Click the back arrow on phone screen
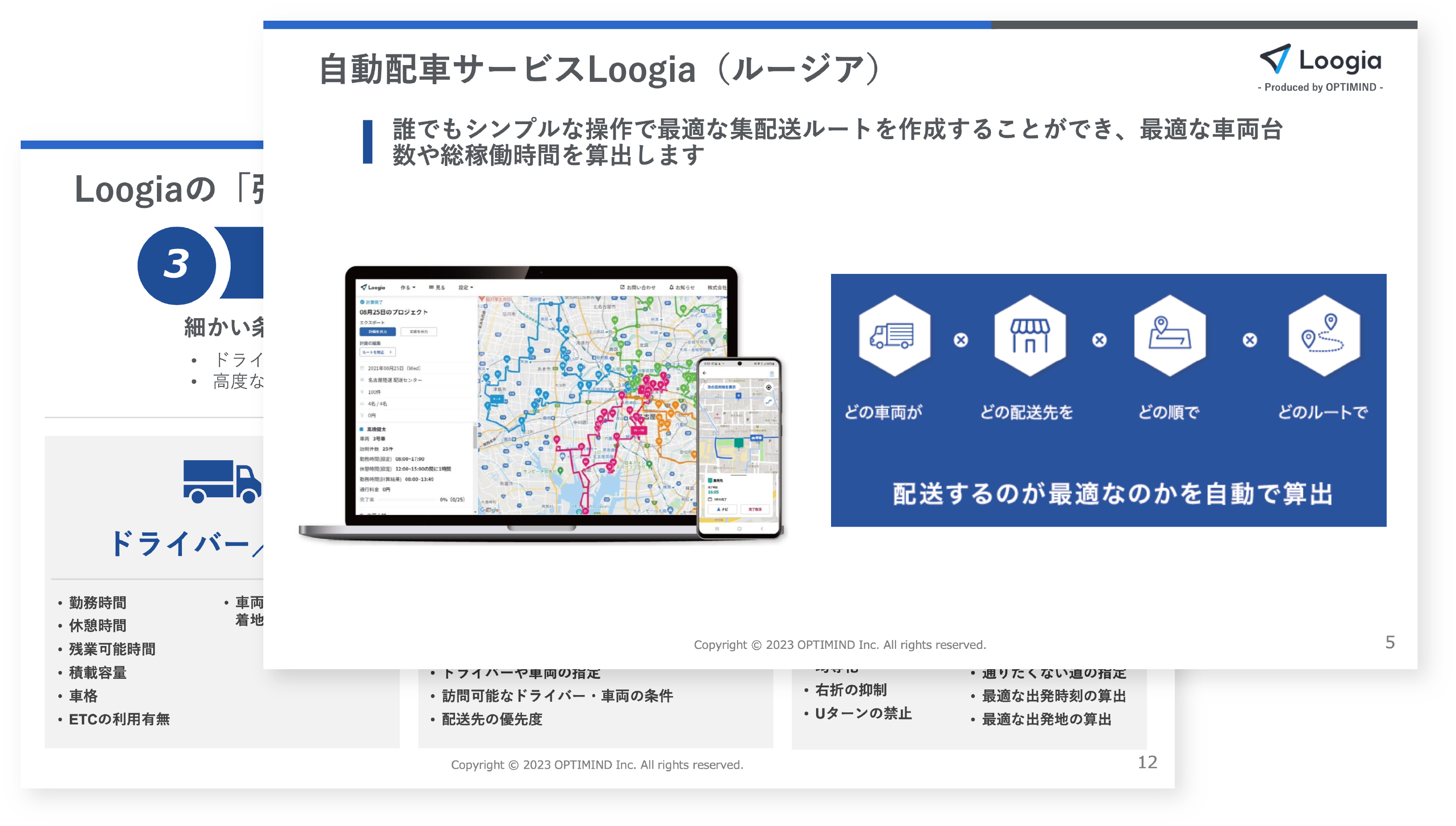The height and width of the screenshot is (826, 1456). 705,374
